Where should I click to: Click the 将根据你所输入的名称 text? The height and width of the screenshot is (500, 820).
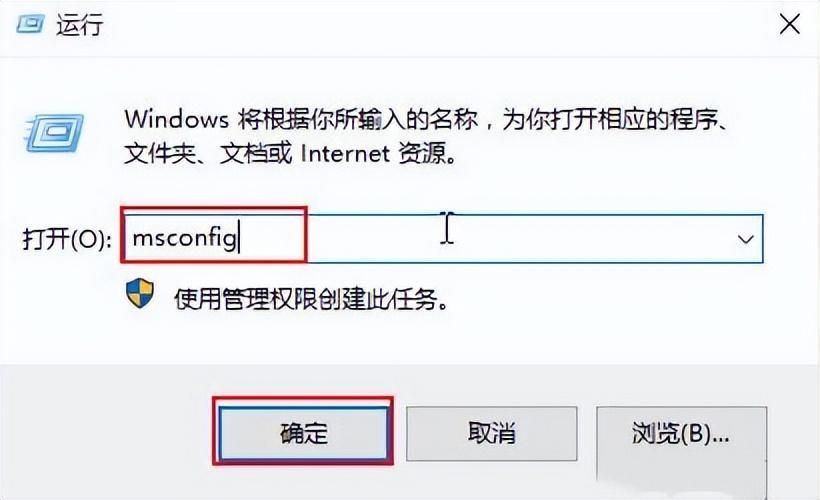(358, 120)
